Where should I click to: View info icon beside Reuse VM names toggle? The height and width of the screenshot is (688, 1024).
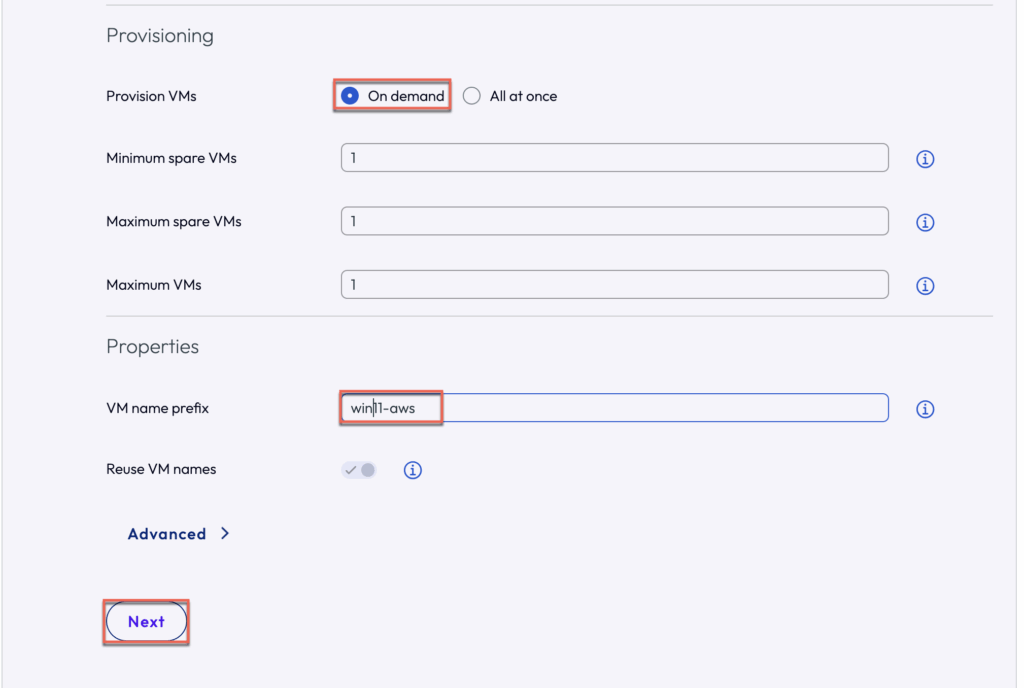point(412,470)
